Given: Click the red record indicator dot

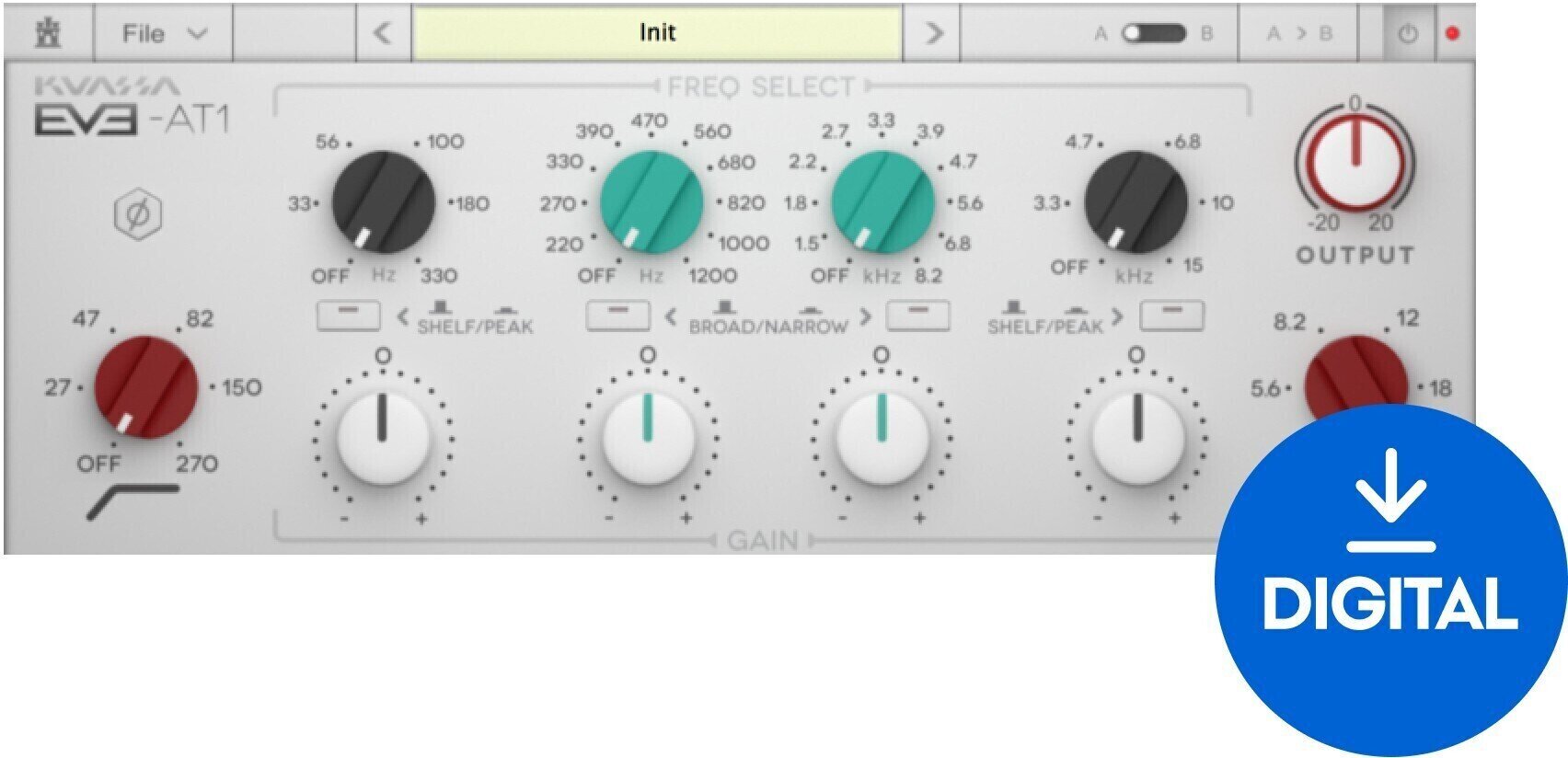Looking at the screenshot, I should click(1453, 34).
